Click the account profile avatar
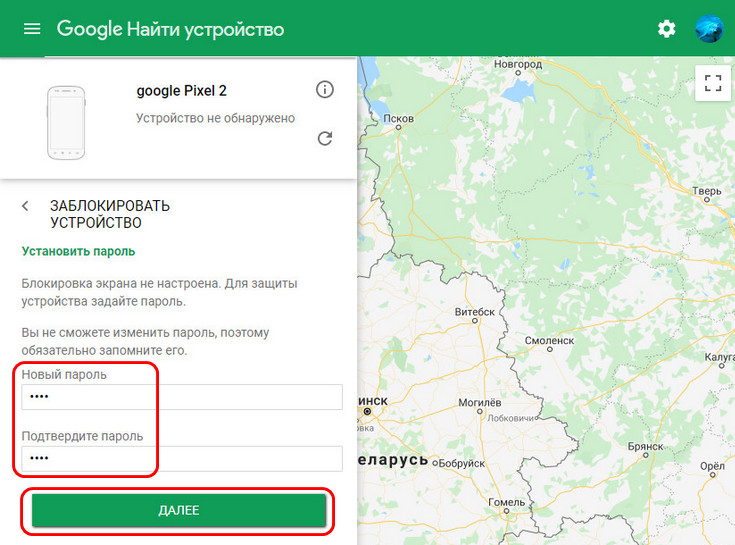The height and width of the screenshot is (545, 735). point(709,29)
